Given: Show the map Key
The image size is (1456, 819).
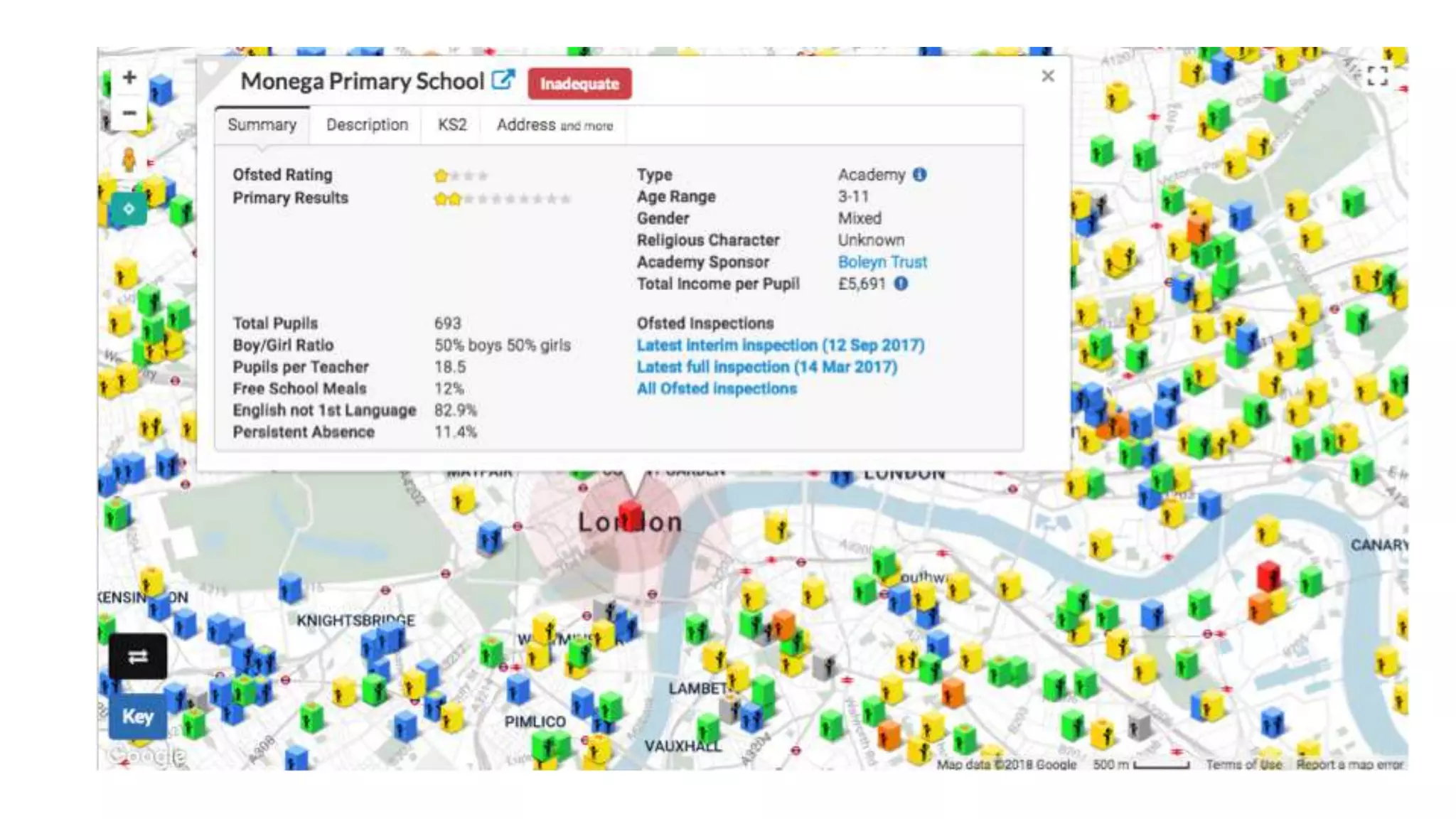Looking at the screenshot, I should [x=137, y=717].
